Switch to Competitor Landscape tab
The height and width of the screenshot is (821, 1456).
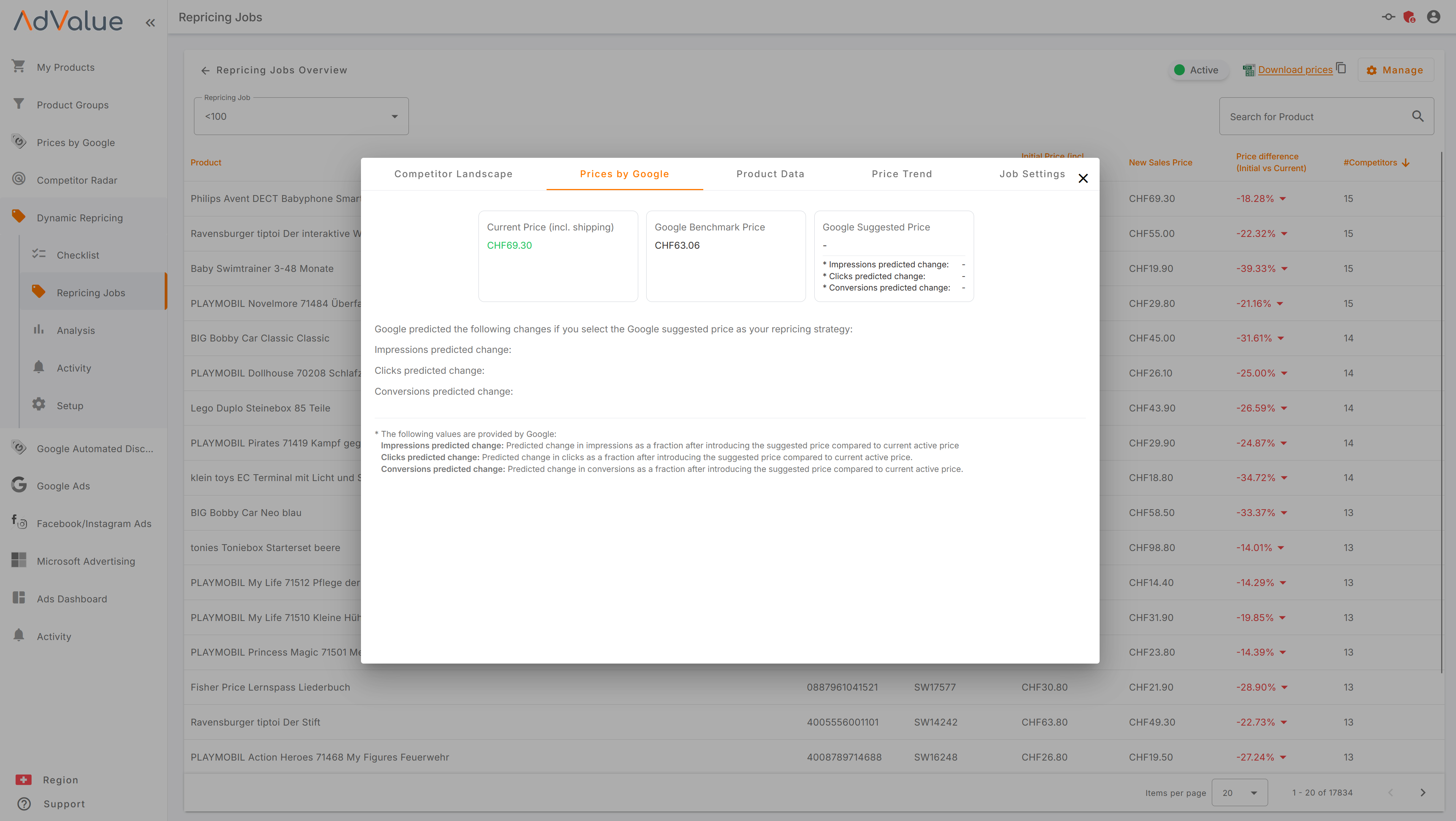453,174
